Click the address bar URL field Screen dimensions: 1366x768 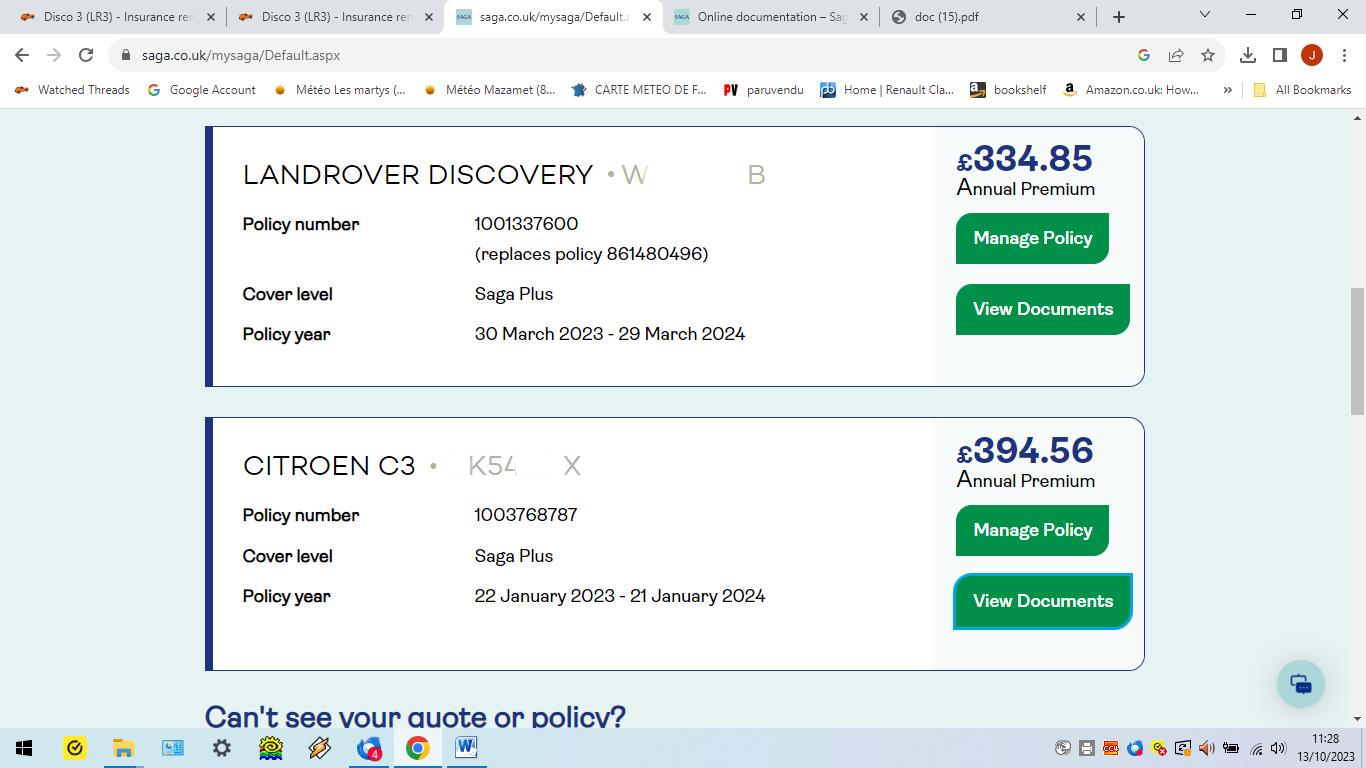click(620, 55)
